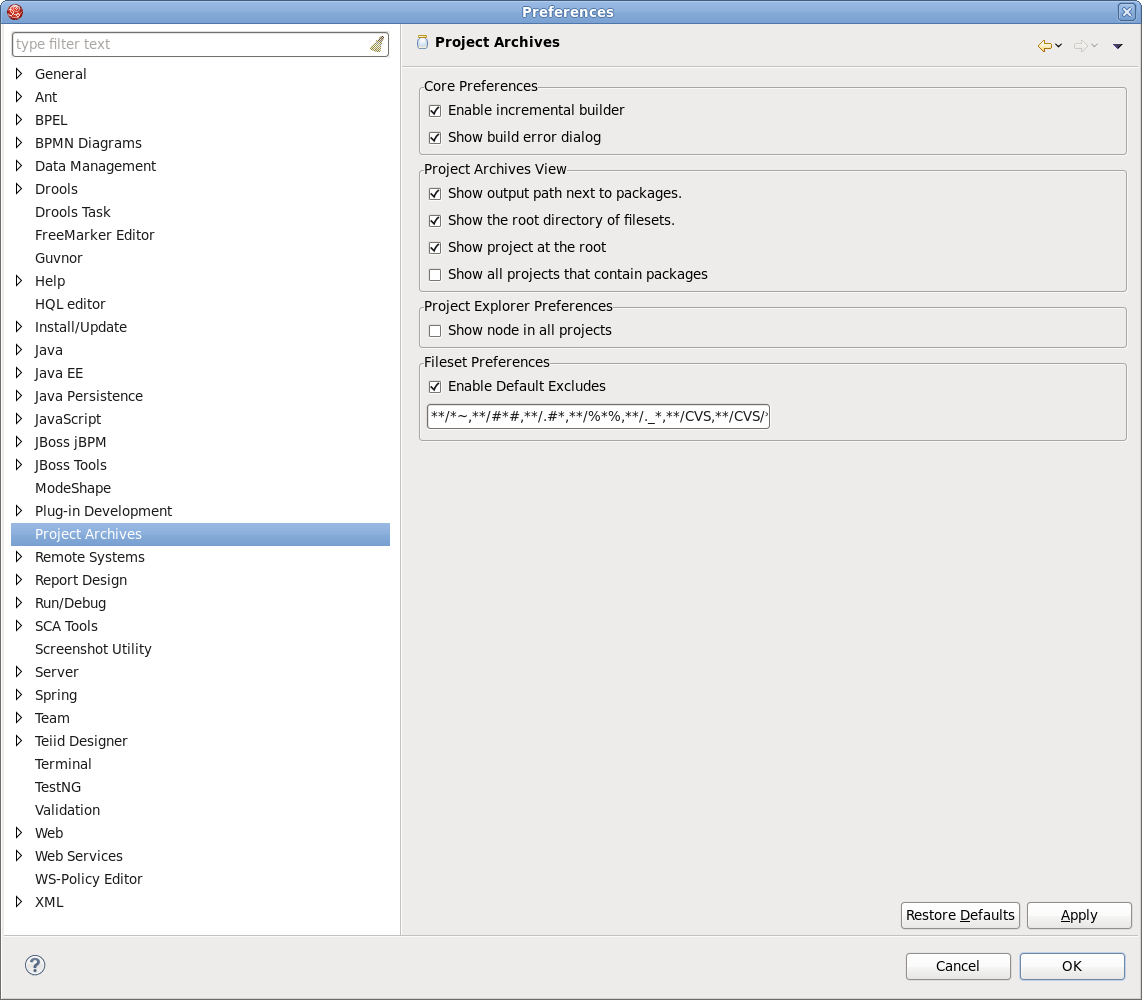Click the back navigation arrow icon
Viewport: 1142px width, 1000px height.
tap(1044, 45)
